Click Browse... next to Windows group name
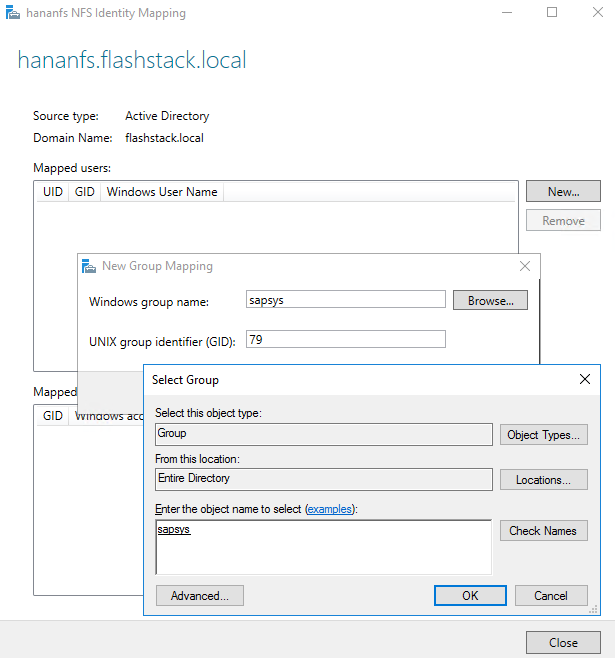 pyautogui.click(x=490, y=300)
